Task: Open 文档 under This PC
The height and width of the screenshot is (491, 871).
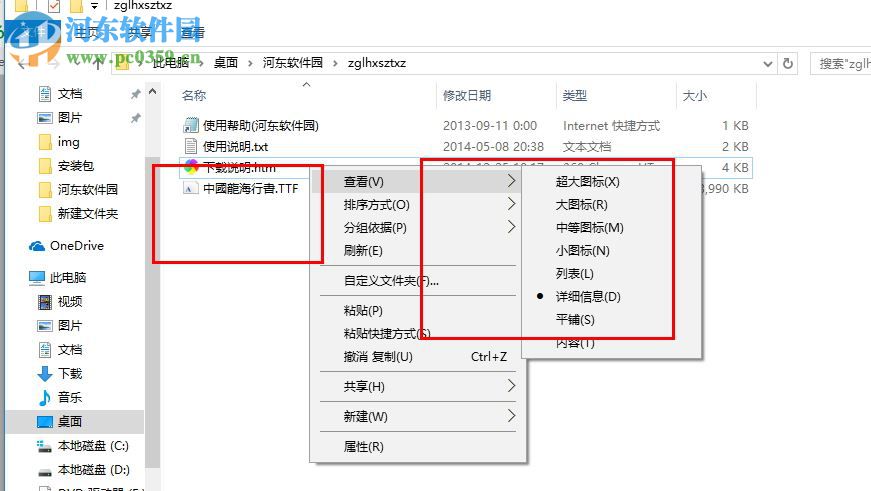Action: tap(69, 349)
